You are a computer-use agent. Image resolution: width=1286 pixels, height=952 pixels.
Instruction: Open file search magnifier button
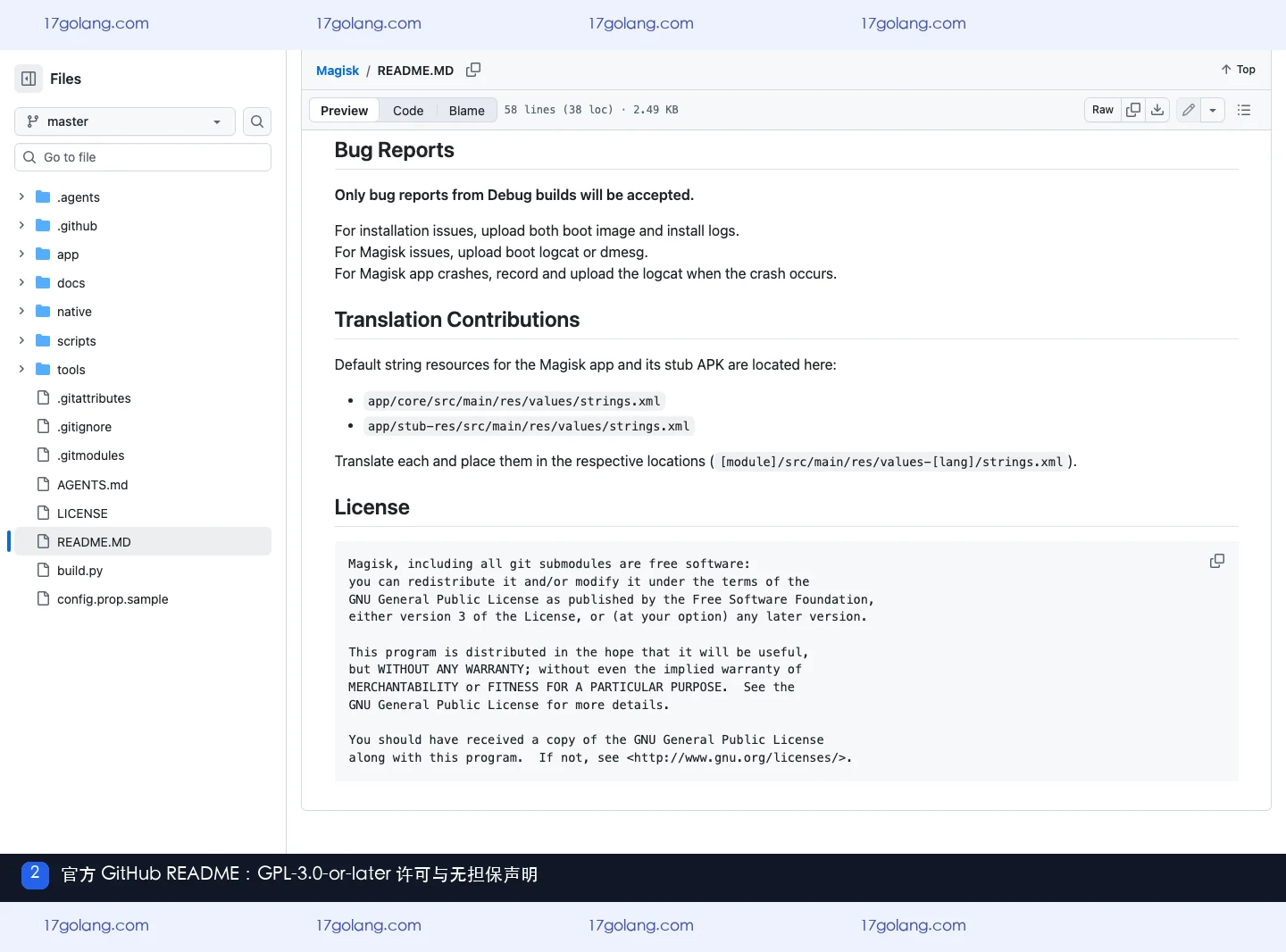point(257,121)
